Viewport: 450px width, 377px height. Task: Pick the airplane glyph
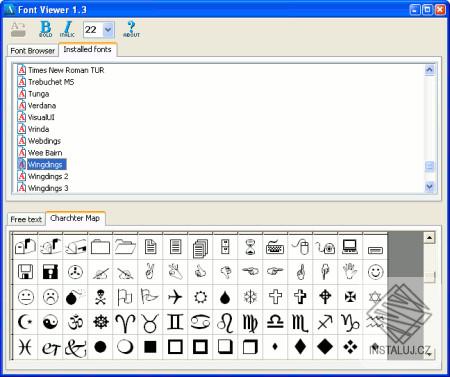tap(175, 297)
